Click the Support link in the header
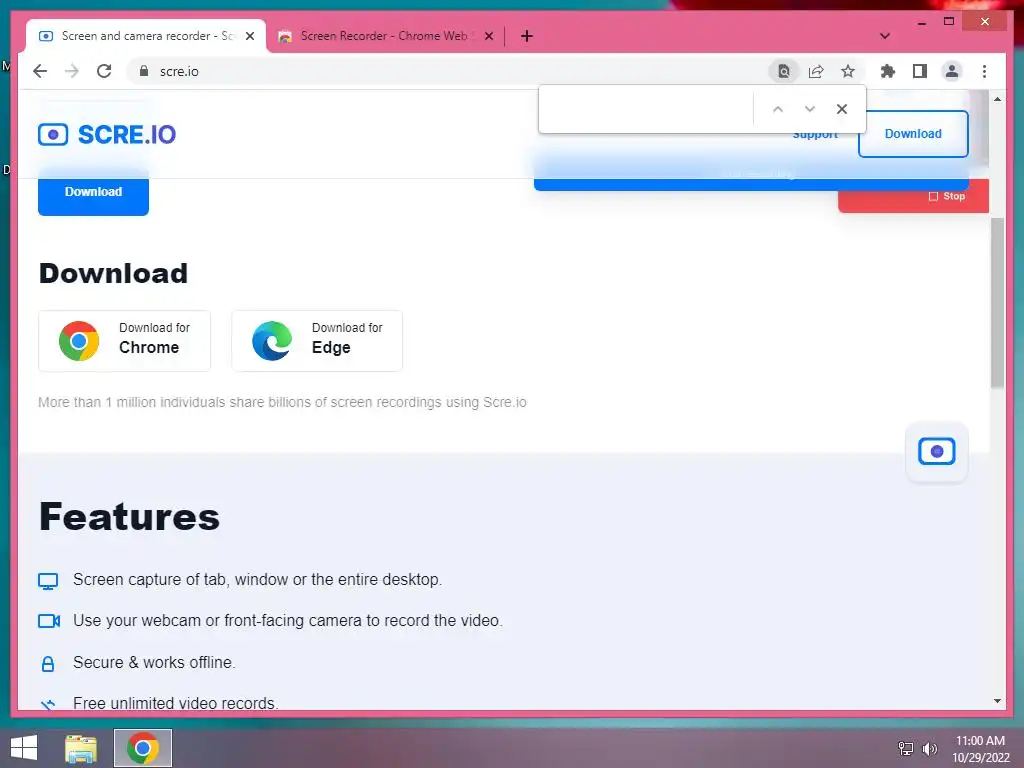Image resolution: width=1024 pixels, height=768 pixels. pyautogui.click(x=815, y=135)
